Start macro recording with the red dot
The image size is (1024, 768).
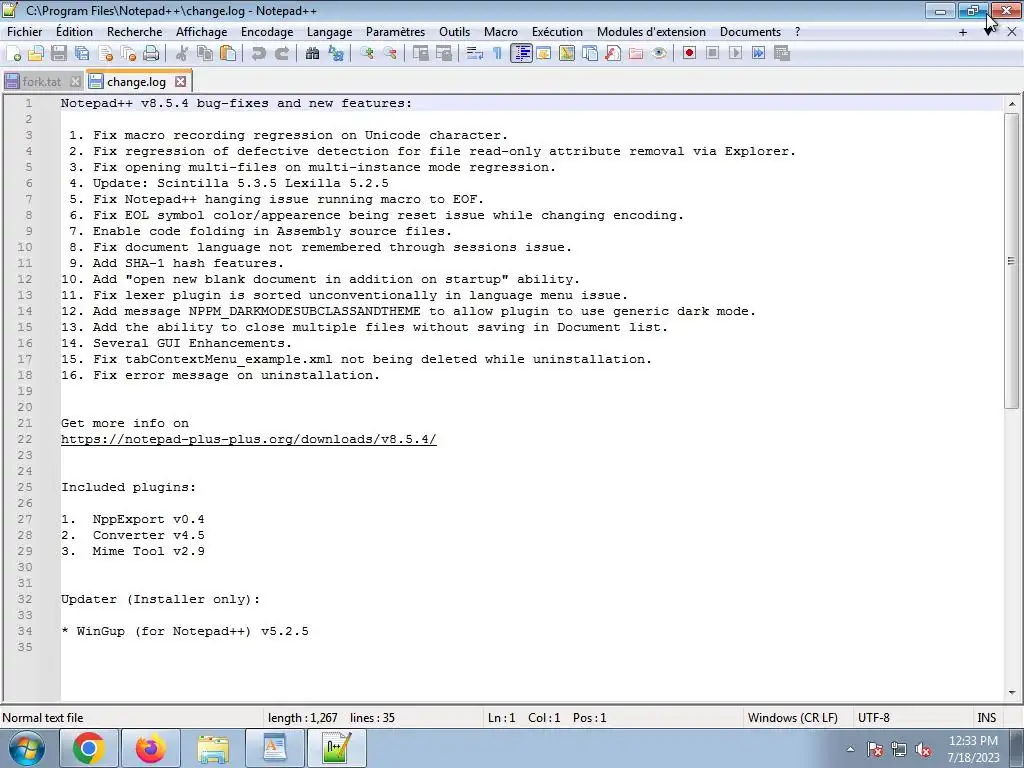click(x=689, y=54)
